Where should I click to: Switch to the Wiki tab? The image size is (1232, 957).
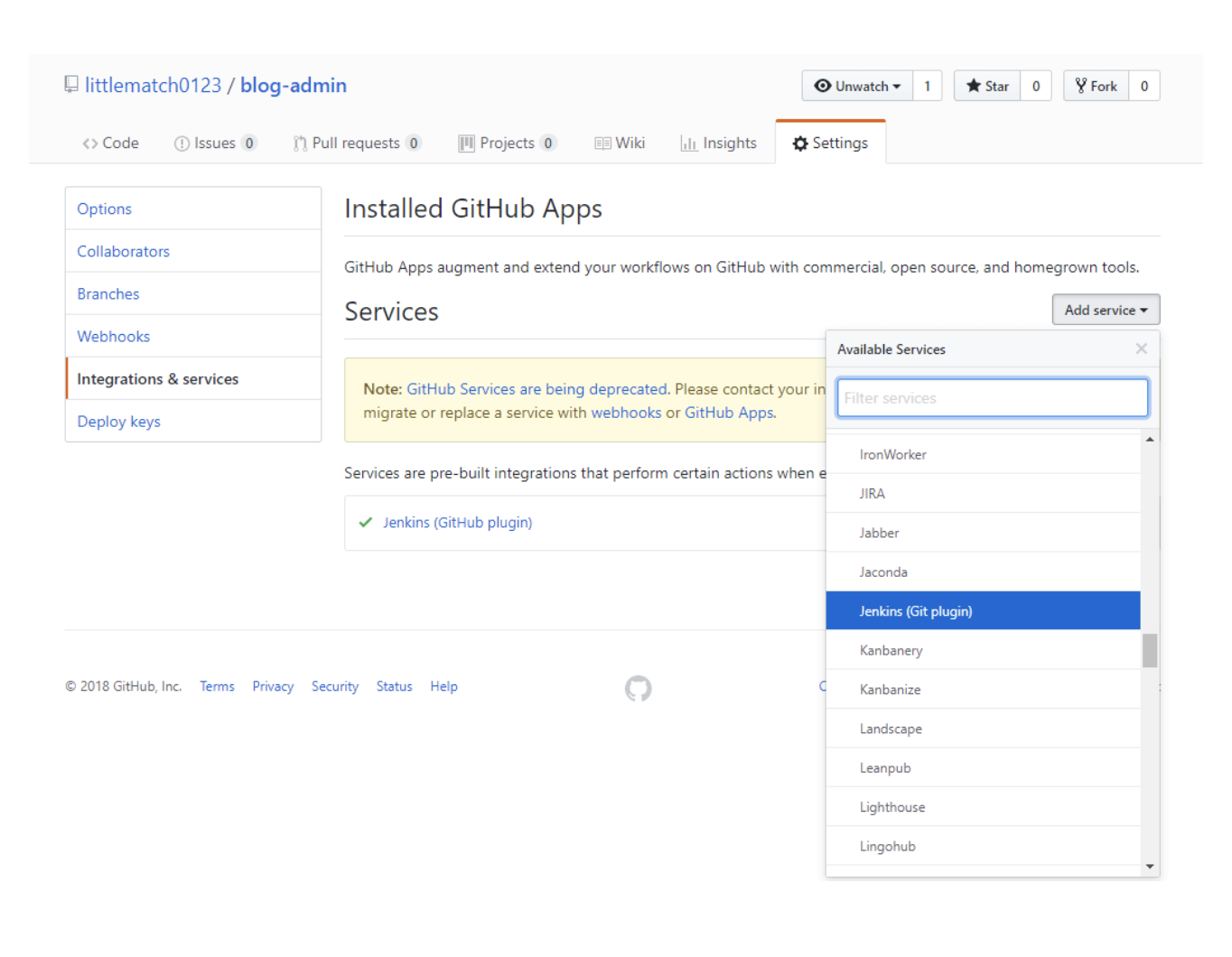[x=620, y=143]
